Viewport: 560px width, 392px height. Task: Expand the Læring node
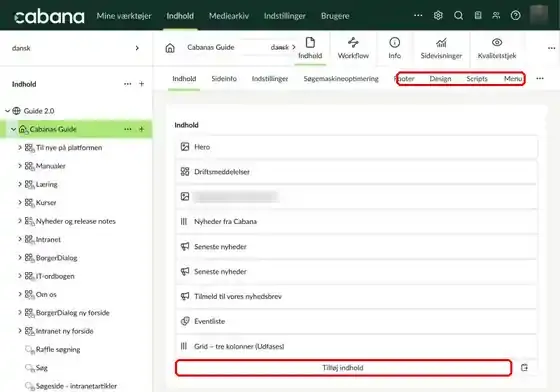(x=20, y=184)
